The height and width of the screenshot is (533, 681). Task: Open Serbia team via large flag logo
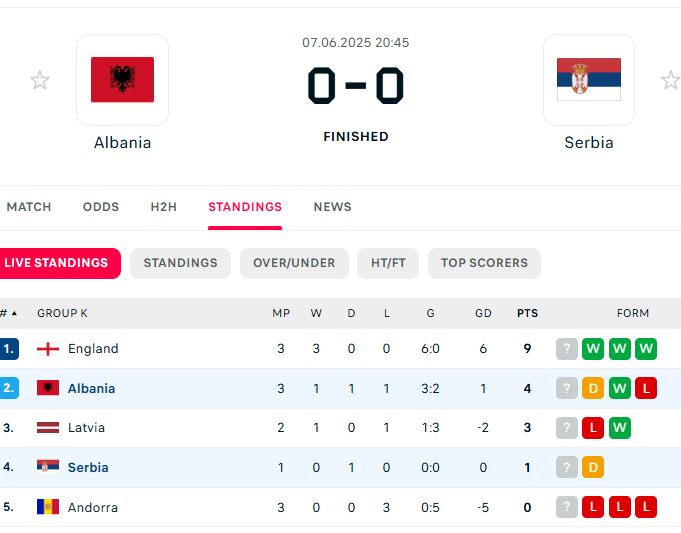point(589,80)
